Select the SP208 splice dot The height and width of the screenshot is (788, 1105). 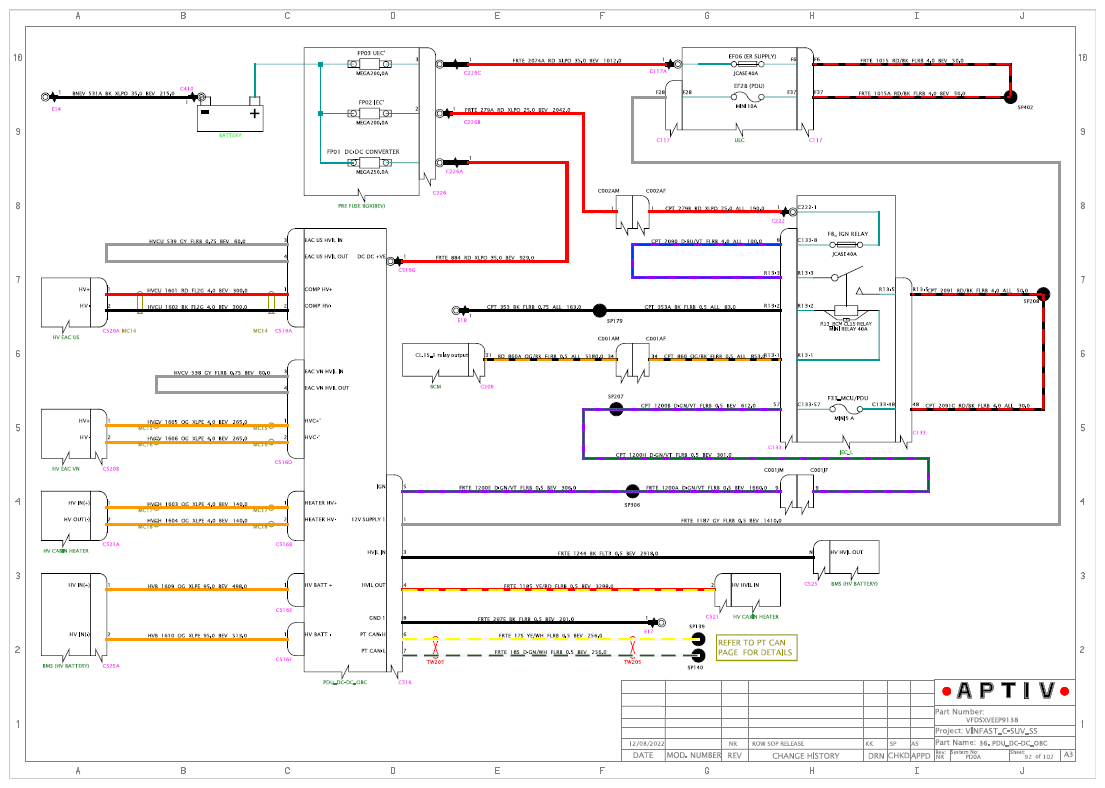click(x=1044, y=293)
